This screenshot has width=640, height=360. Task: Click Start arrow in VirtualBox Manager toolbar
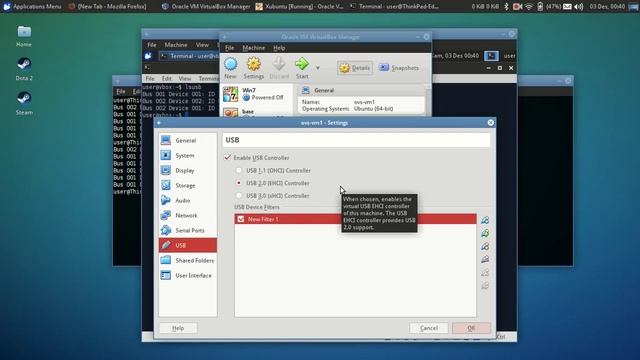[x=302, y=68]
